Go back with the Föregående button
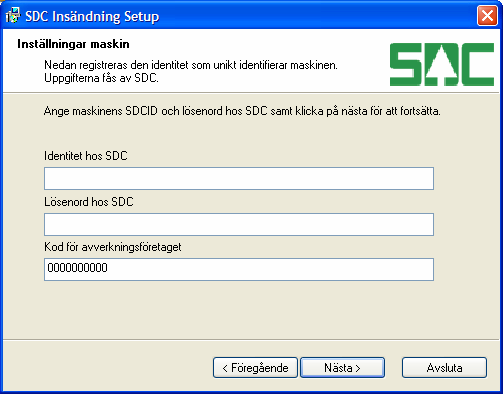The width and height of the screenshot is (503, 394). (x=255, y=368)
